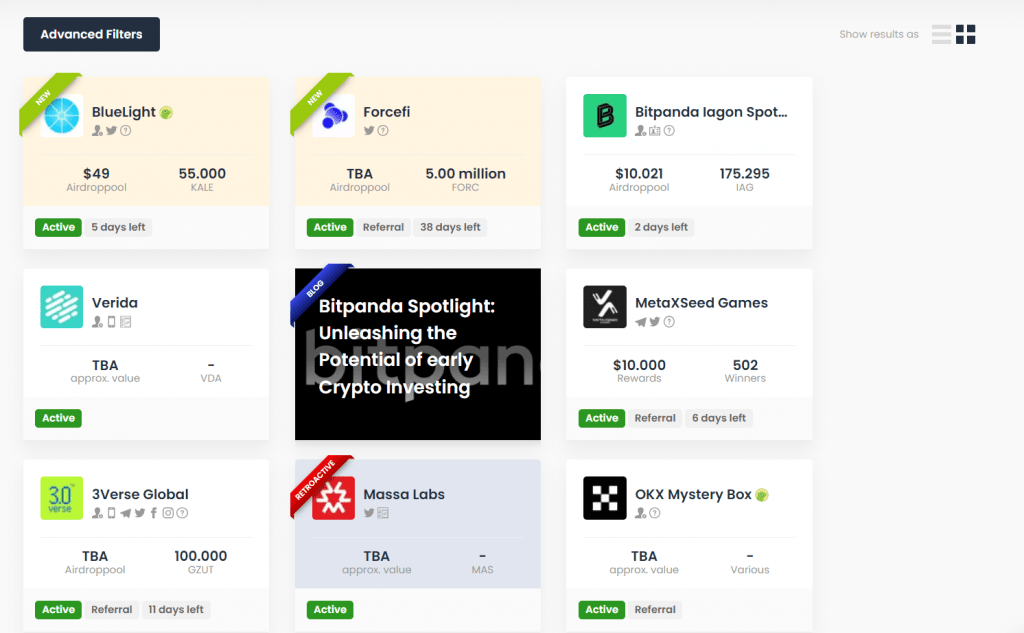Click the 3Verse Global logo

point(62,498)
